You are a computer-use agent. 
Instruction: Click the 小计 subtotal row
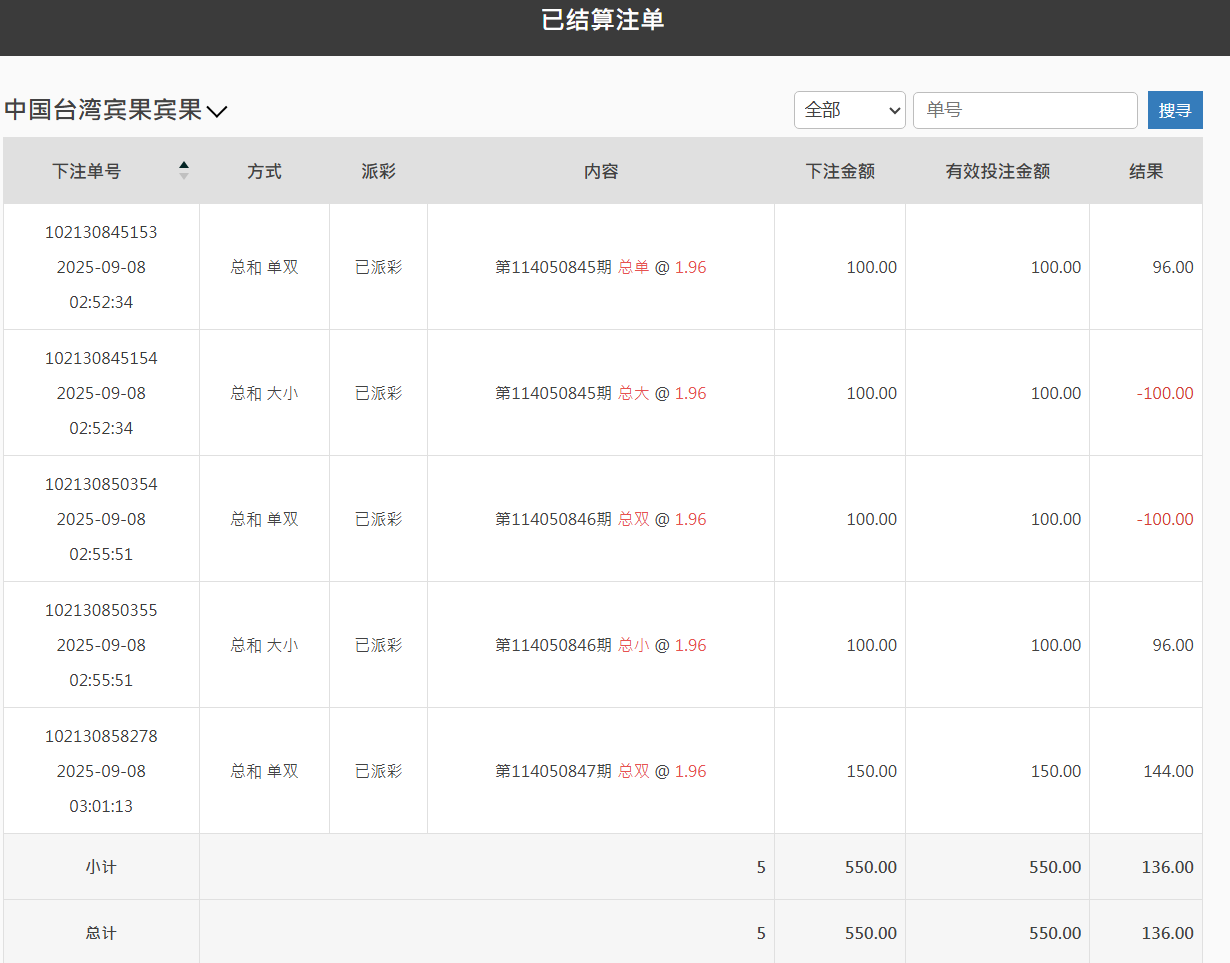click(x=100, y=867)
